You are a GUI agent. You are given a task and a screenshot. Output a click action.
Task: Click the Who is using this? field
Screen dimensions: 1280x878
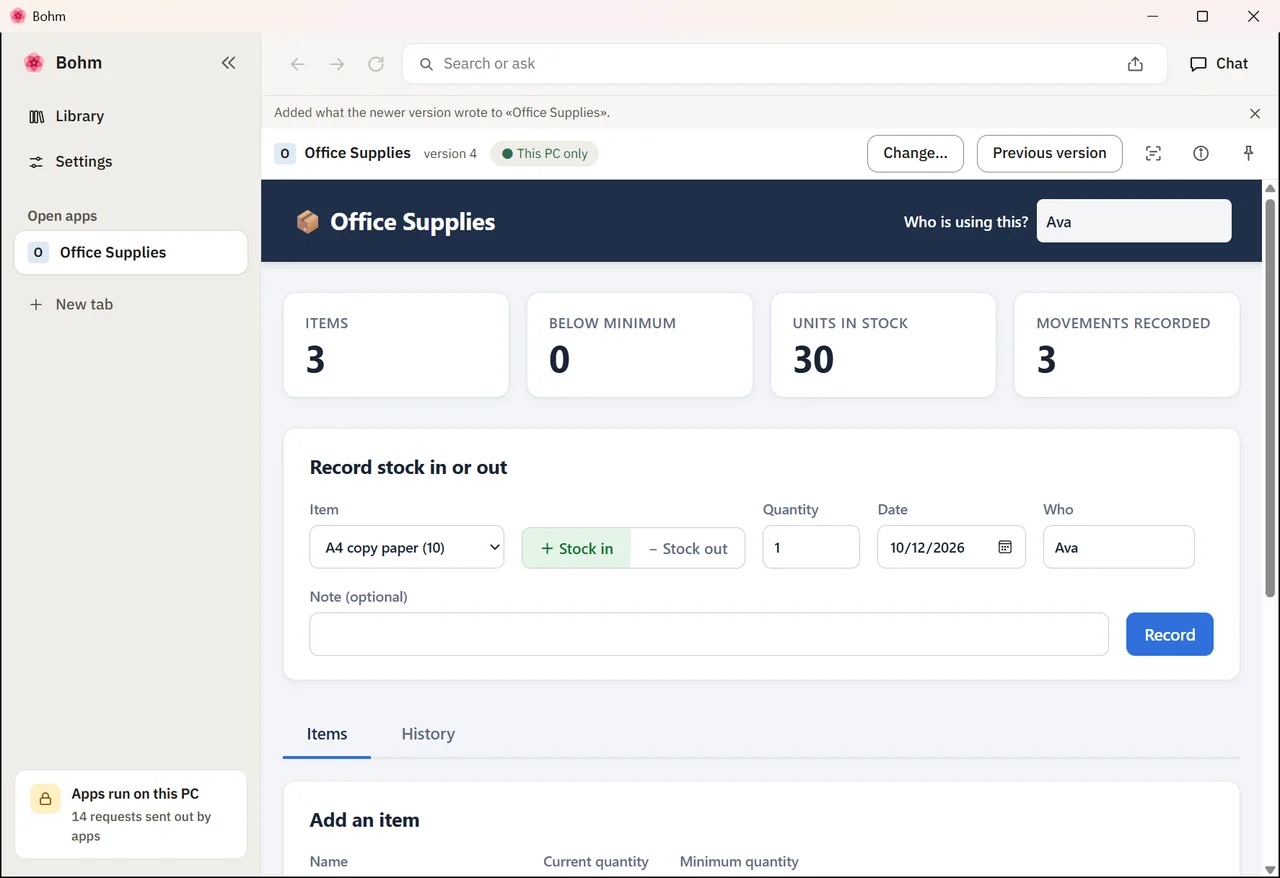click(1134, 221)
